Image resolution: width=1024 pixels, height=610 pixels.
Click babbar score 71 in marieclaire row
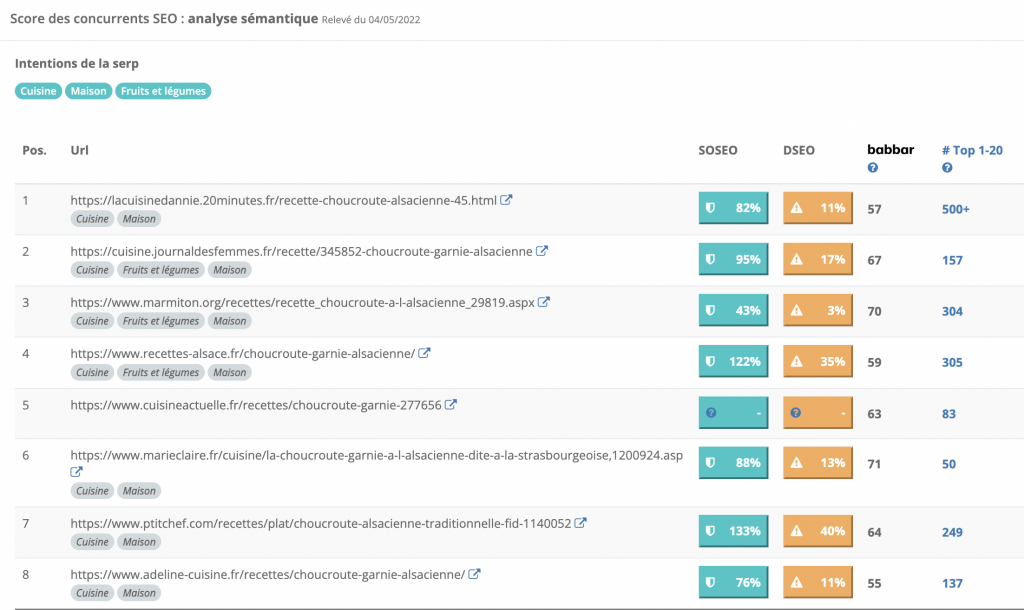[x=874, y=464]
